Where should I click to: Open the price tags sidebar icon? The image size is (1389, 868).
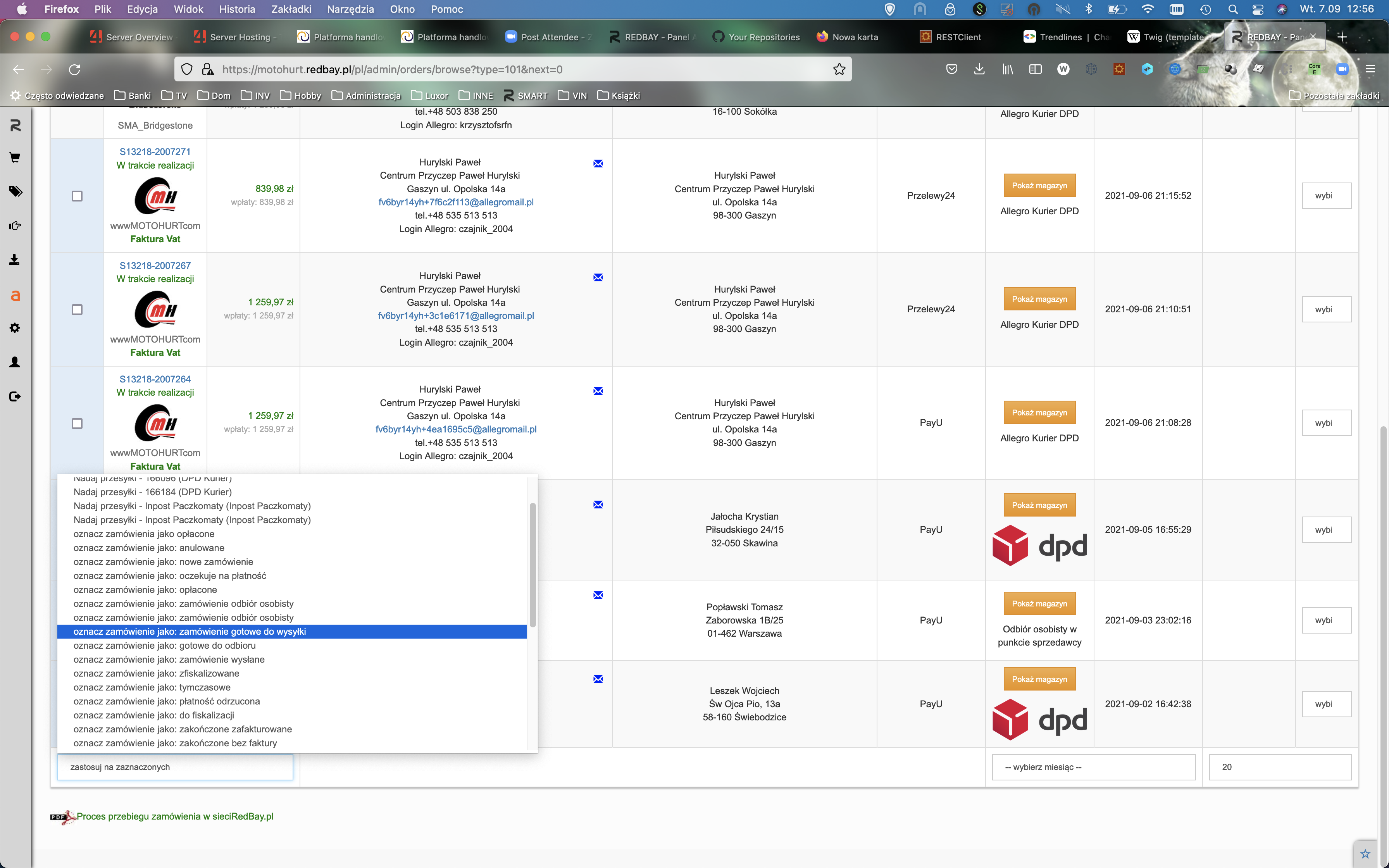point(15,191)
